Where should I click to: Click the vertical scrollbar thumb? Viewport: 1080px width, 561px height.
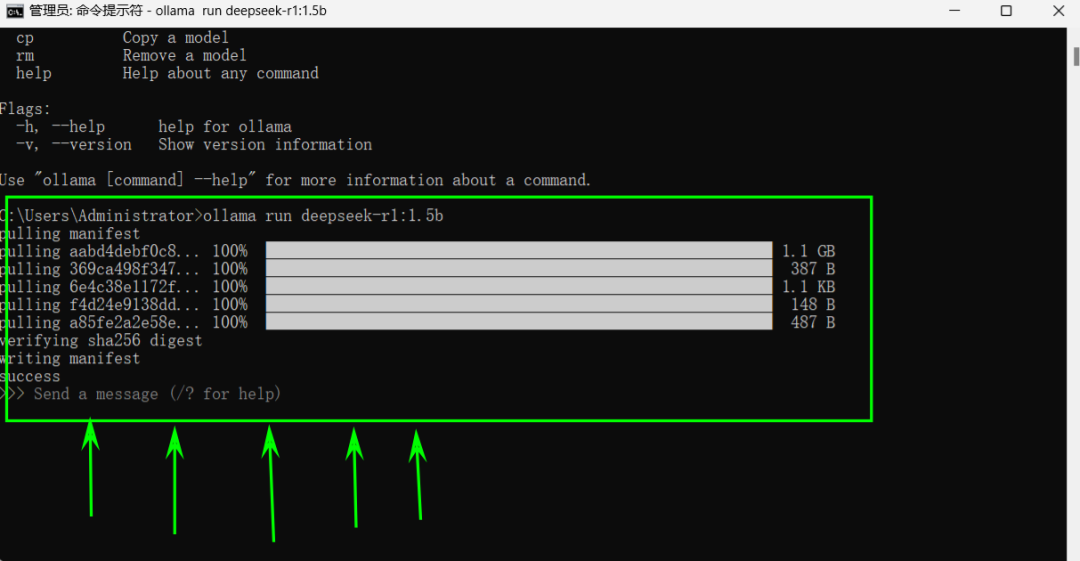[1075, 57]
